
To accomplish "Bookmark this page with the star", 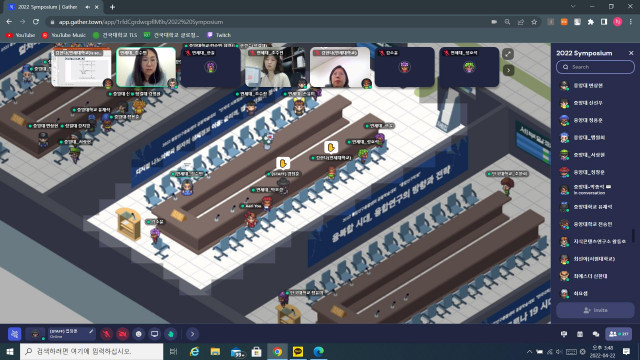I will coord(534,22).
